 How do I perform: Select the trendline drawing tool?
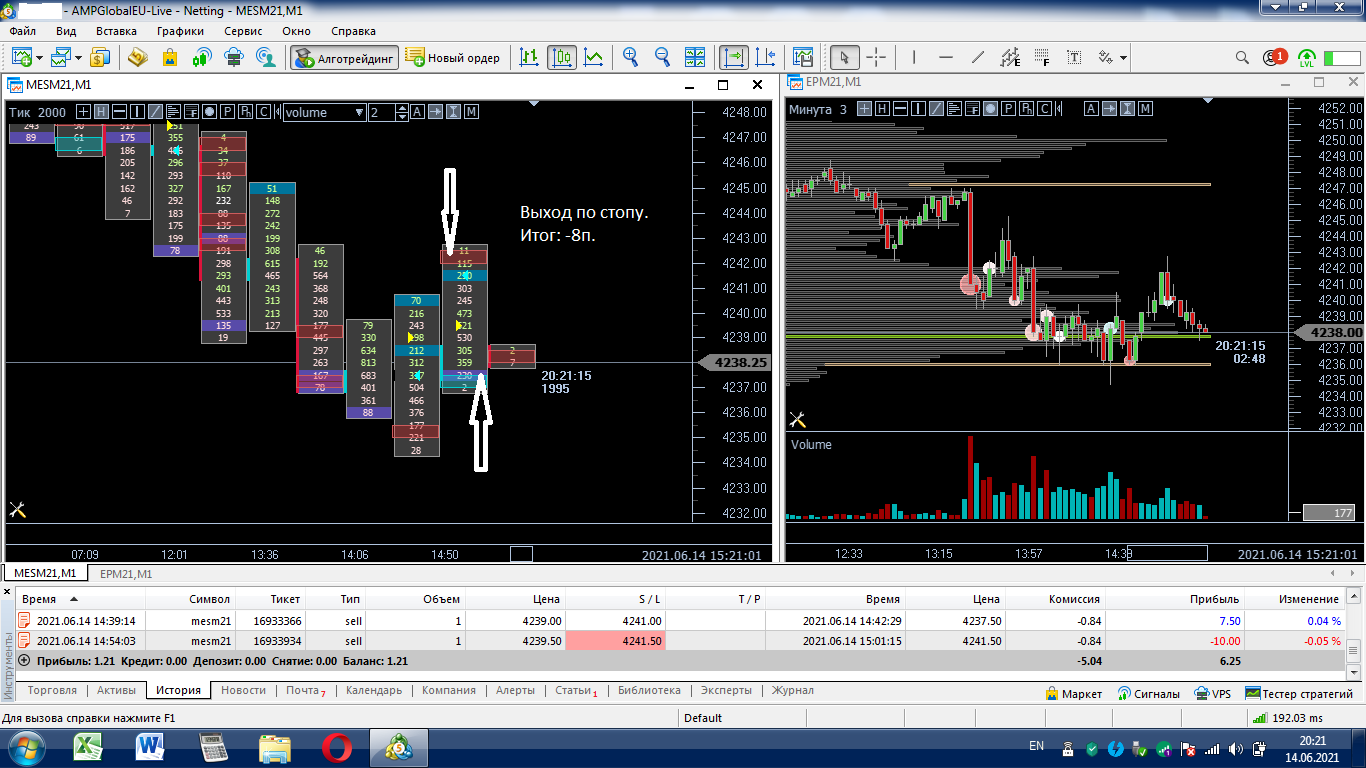[x=978, y=57]
